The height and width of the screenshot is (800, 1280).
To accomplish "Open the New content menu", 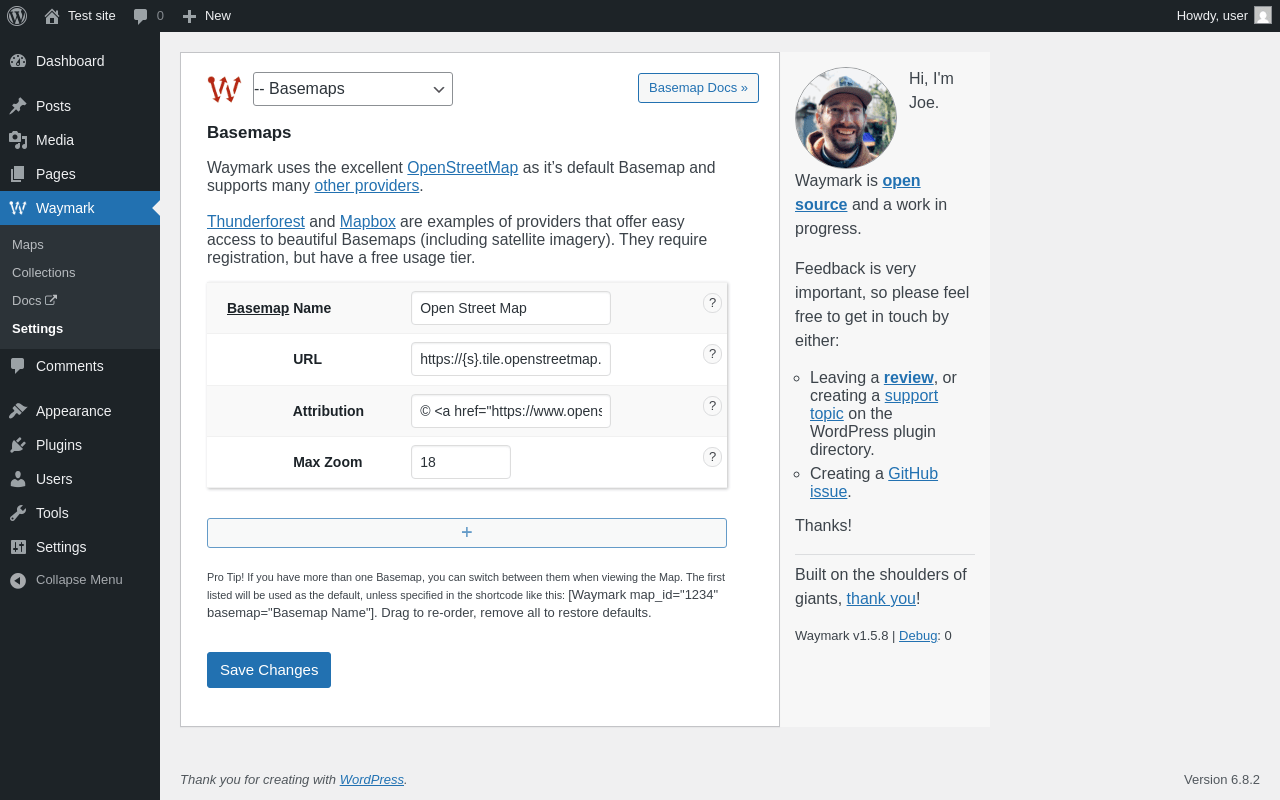I will pyautogui.click(x=207, y=16).
